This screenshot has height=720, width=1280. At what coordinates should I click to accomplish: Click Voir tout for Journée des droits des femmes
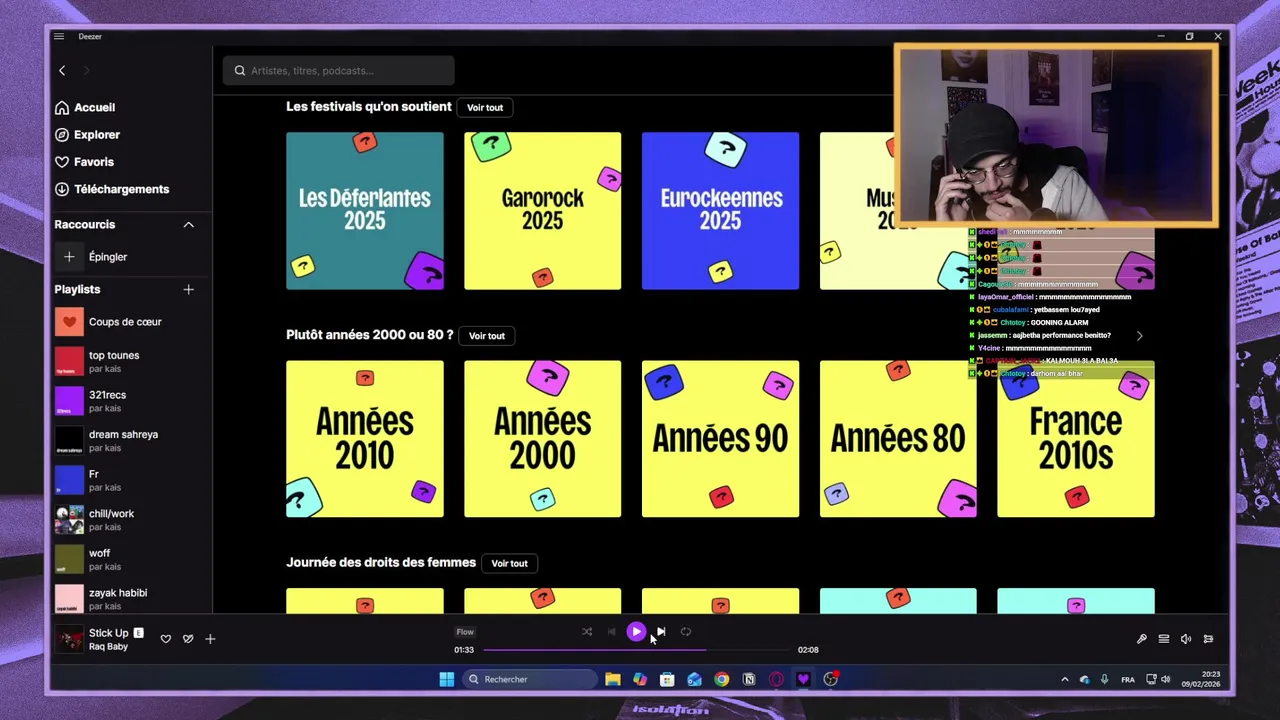click(509, 563)
